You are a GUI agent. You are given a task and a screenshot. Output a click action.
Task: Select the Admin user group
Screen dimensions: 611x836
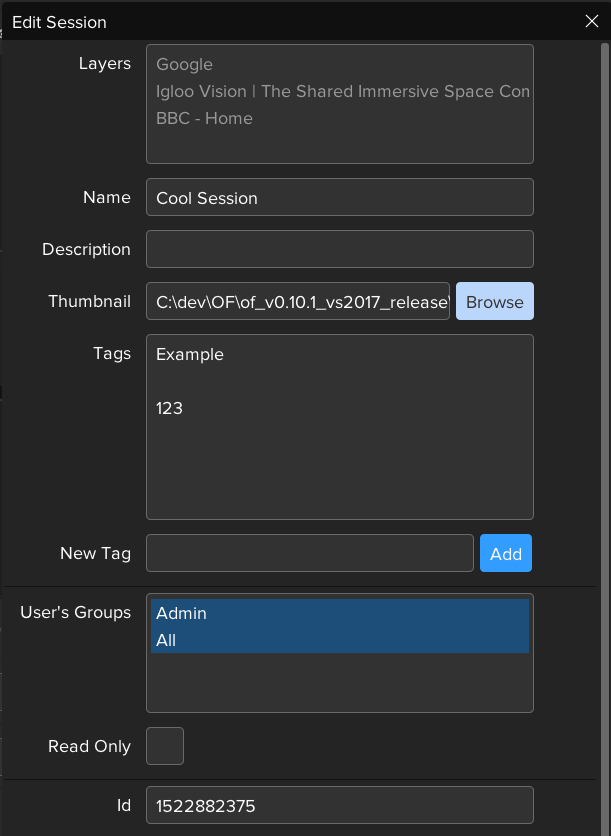(x=339, y=613)
